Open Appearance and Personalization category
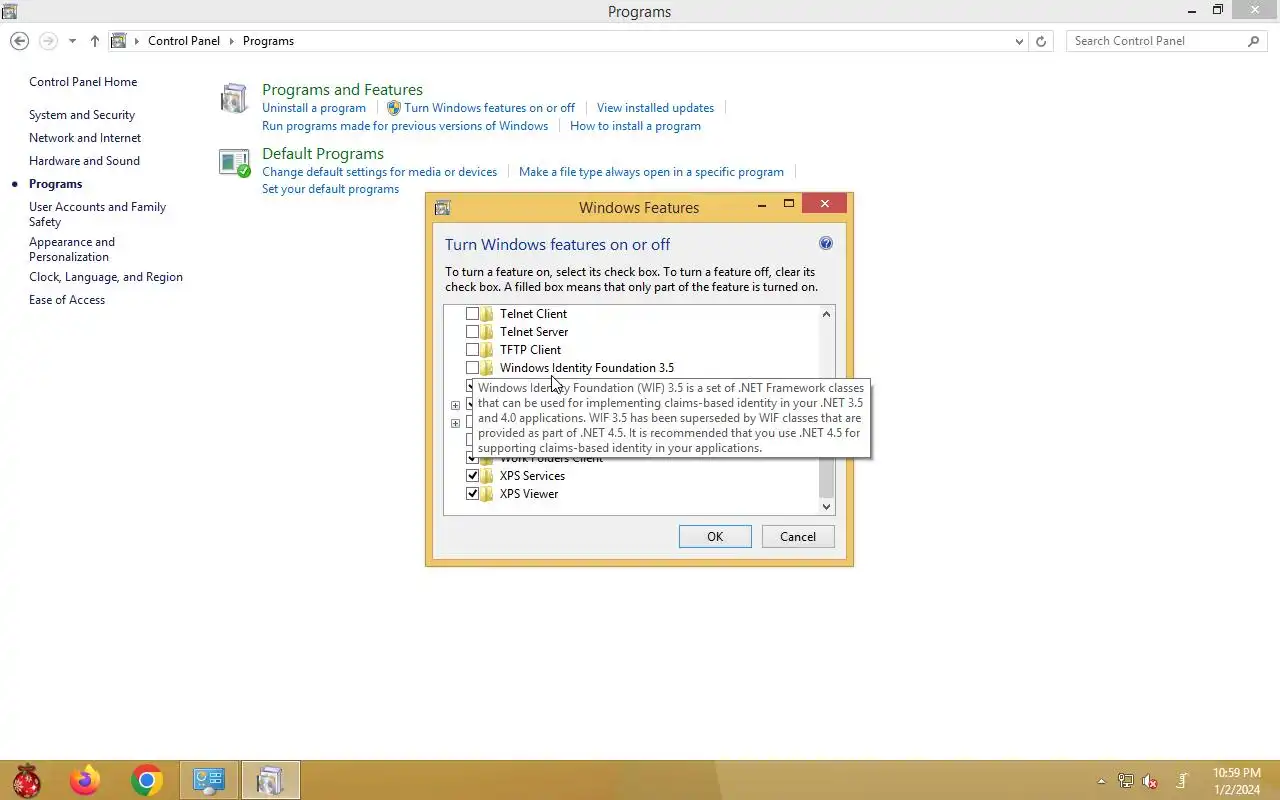The height and width of the screenshot is (800, 1280). click(x=72, y=249)
